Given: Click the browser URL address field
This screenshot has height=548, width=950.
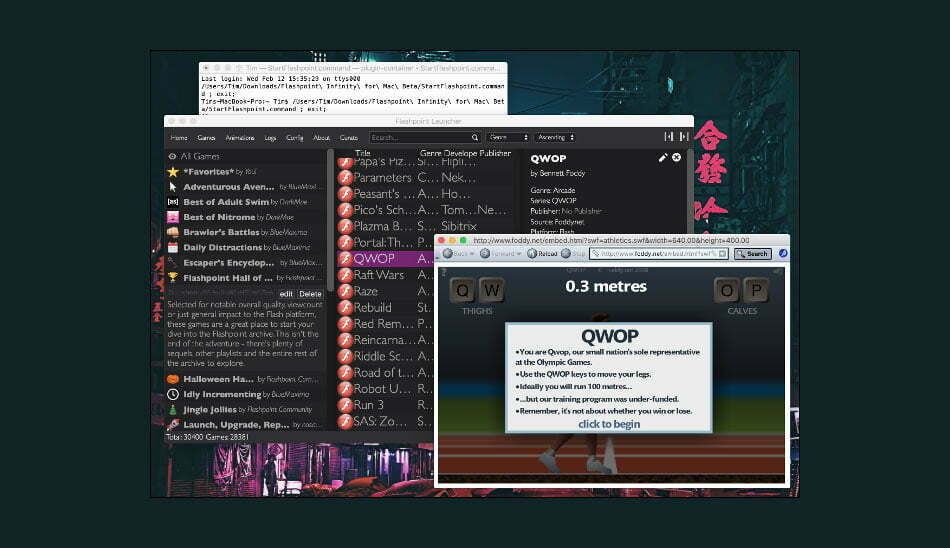Looking at the screenshot, I should click(x=659, y=253).
